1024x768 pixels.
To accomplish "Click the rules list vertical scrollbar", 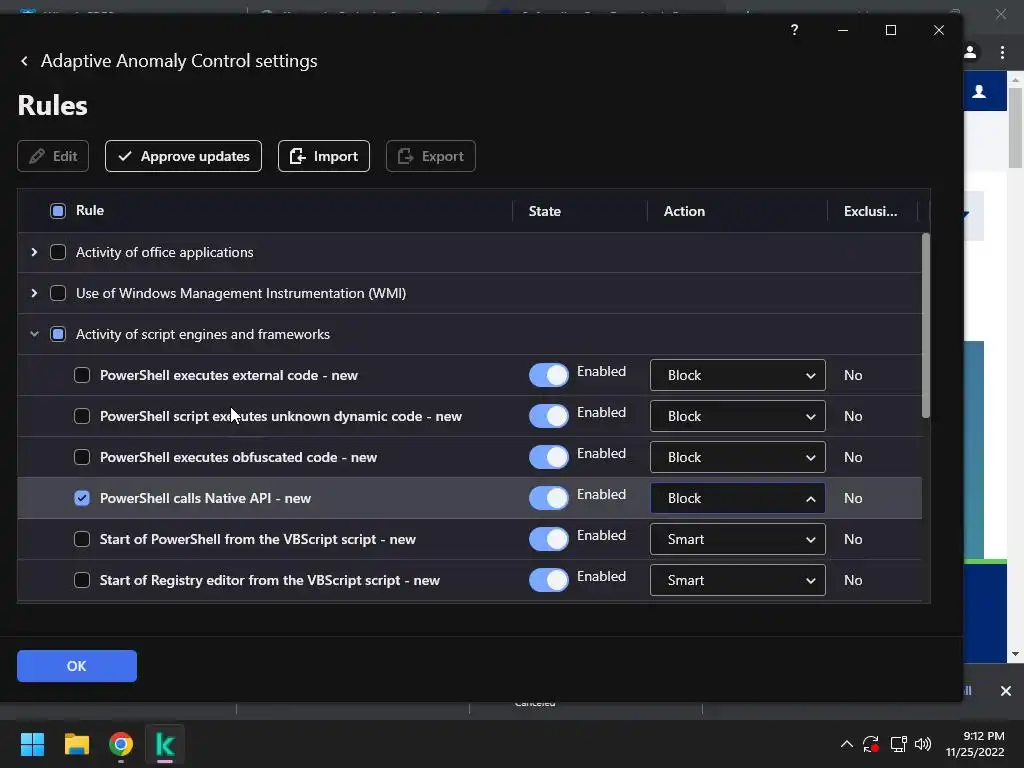I will (925, 325).
